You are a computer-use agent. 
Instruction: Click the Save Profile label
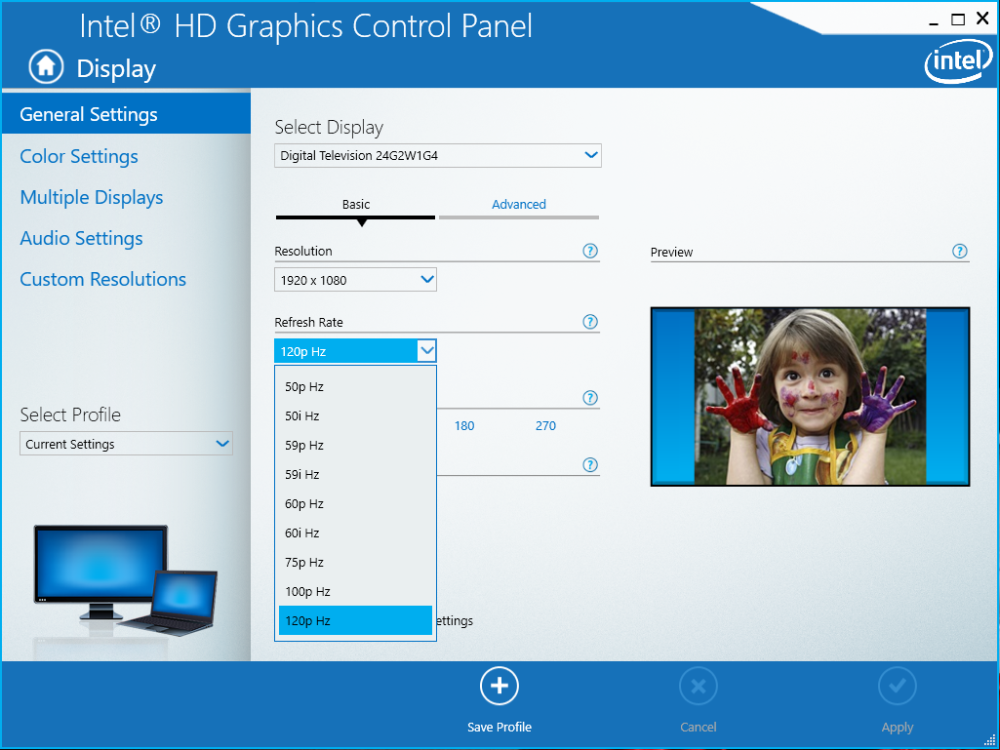[499, 727]
